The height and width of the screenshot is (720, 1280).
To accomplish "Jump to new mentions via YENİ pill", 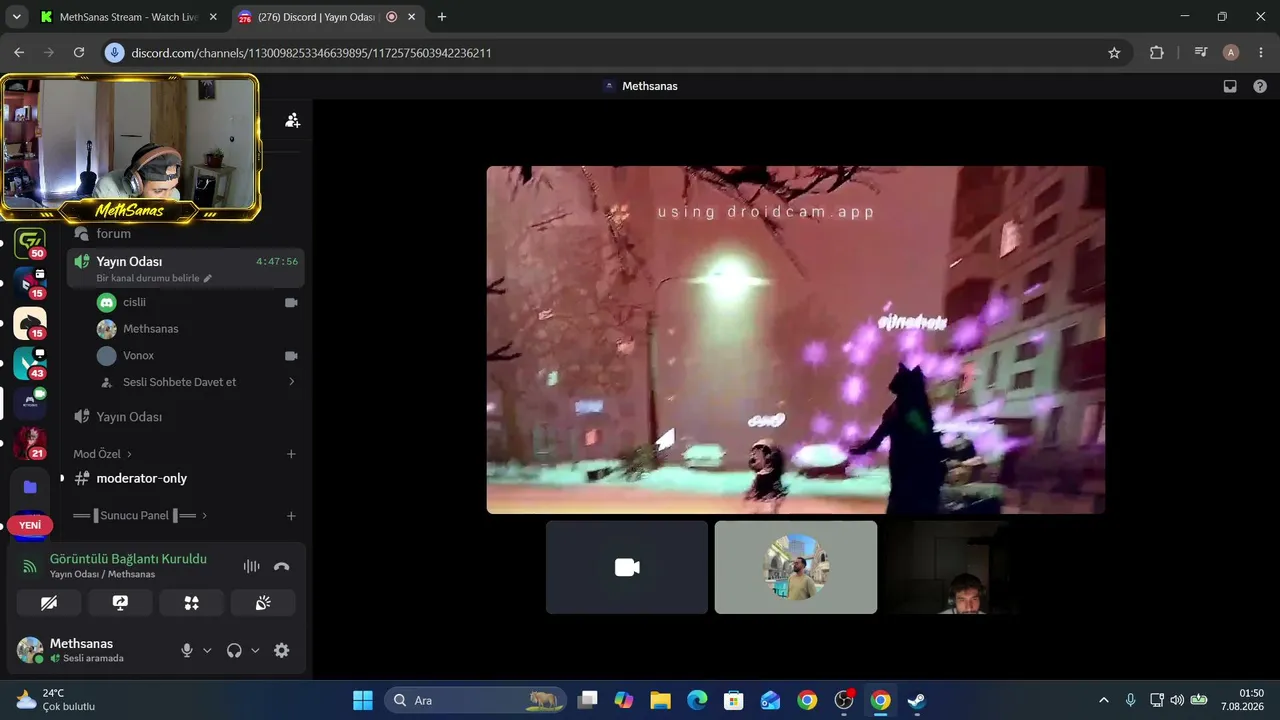I will [x=30, y=525].
